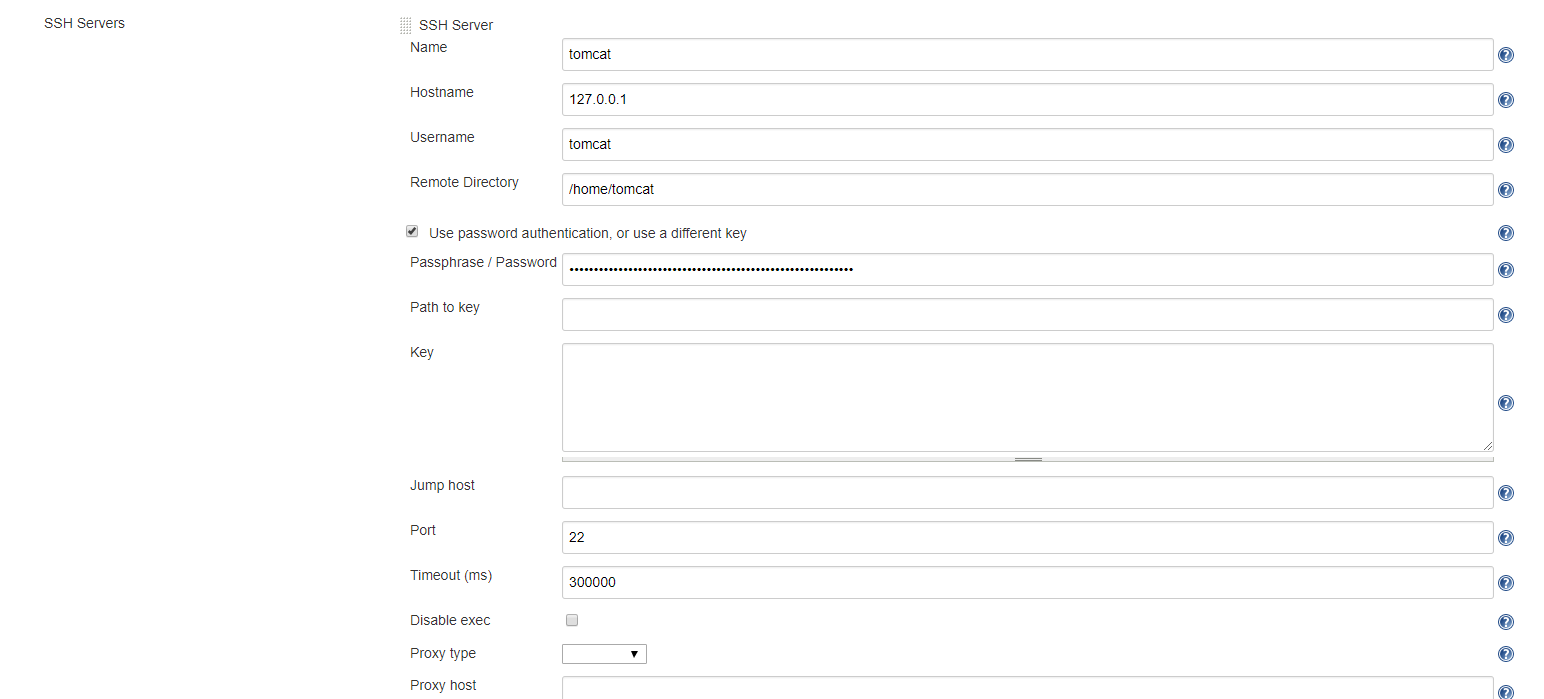Click into the Key text area
Screen dimensions: 1544x699
(1027, 397)
